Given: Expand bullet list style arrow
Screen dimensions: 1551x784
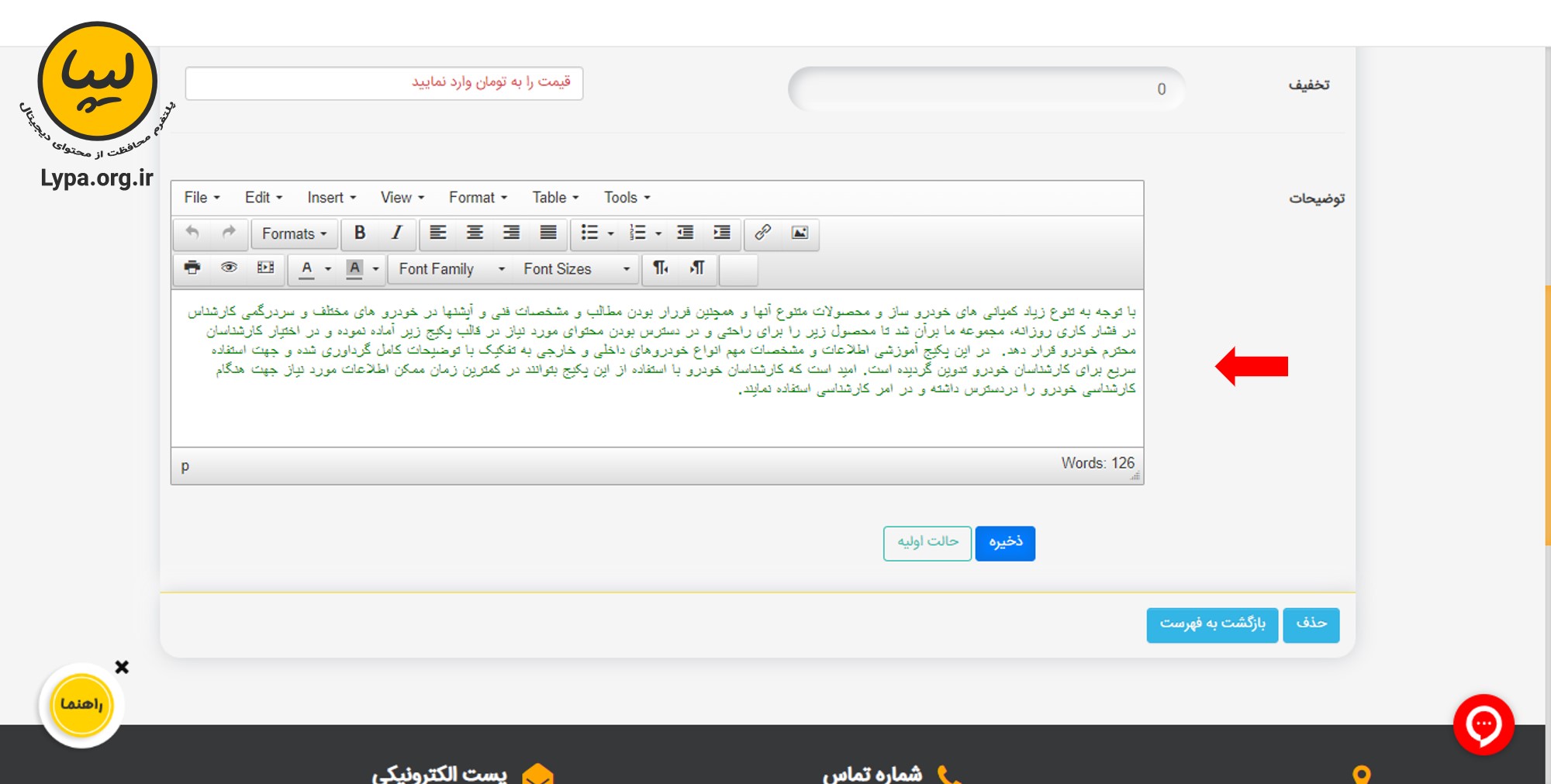Looking at the screenshot, I should coord(611,233).
